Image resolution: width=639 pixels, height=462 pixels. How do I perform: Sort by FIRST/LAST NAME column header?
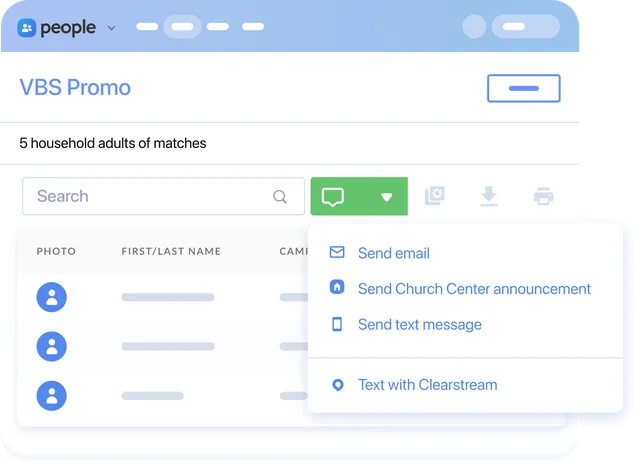171,251
